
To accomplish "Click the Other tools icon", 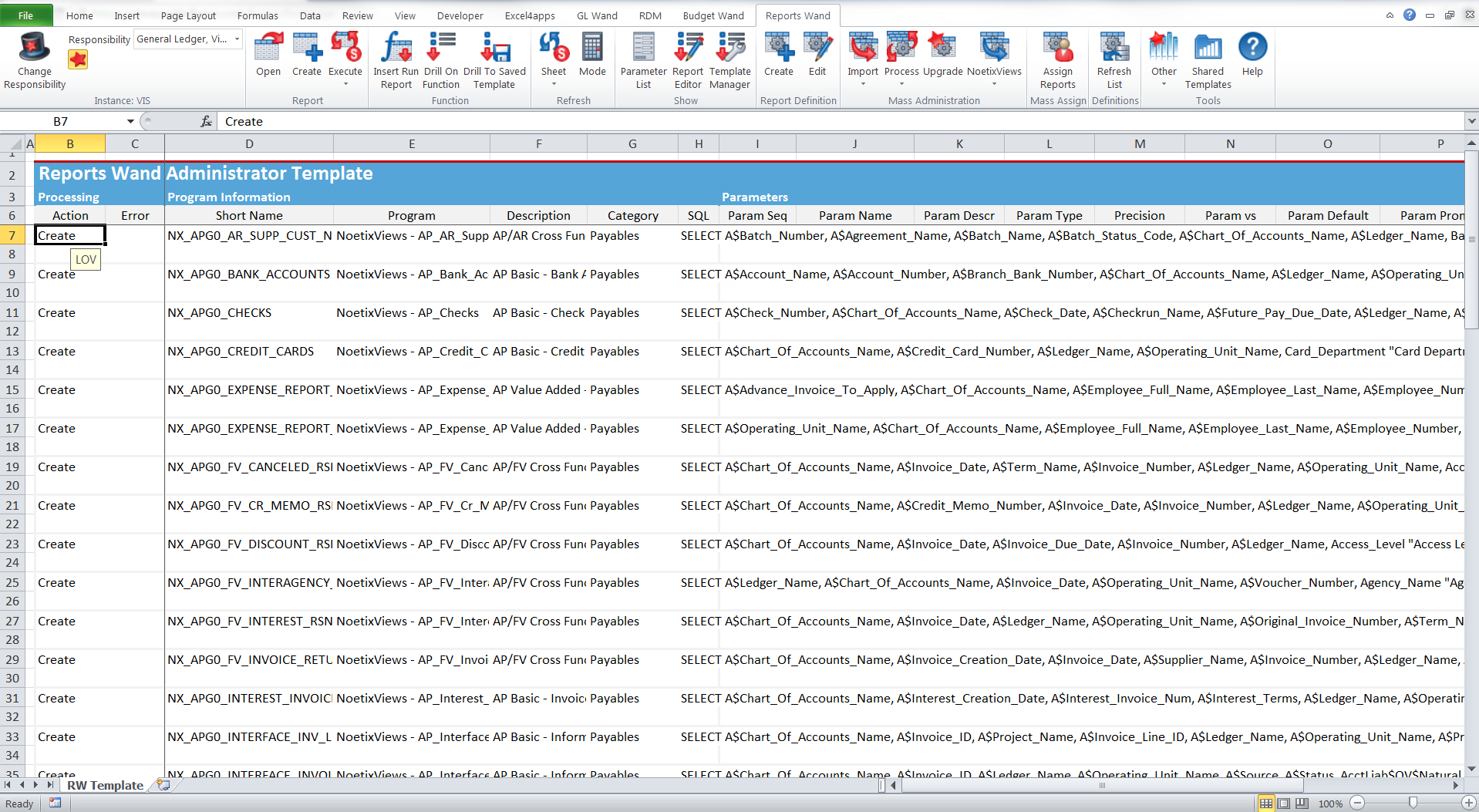I will pyautogui.click(x=1164, y=47).
